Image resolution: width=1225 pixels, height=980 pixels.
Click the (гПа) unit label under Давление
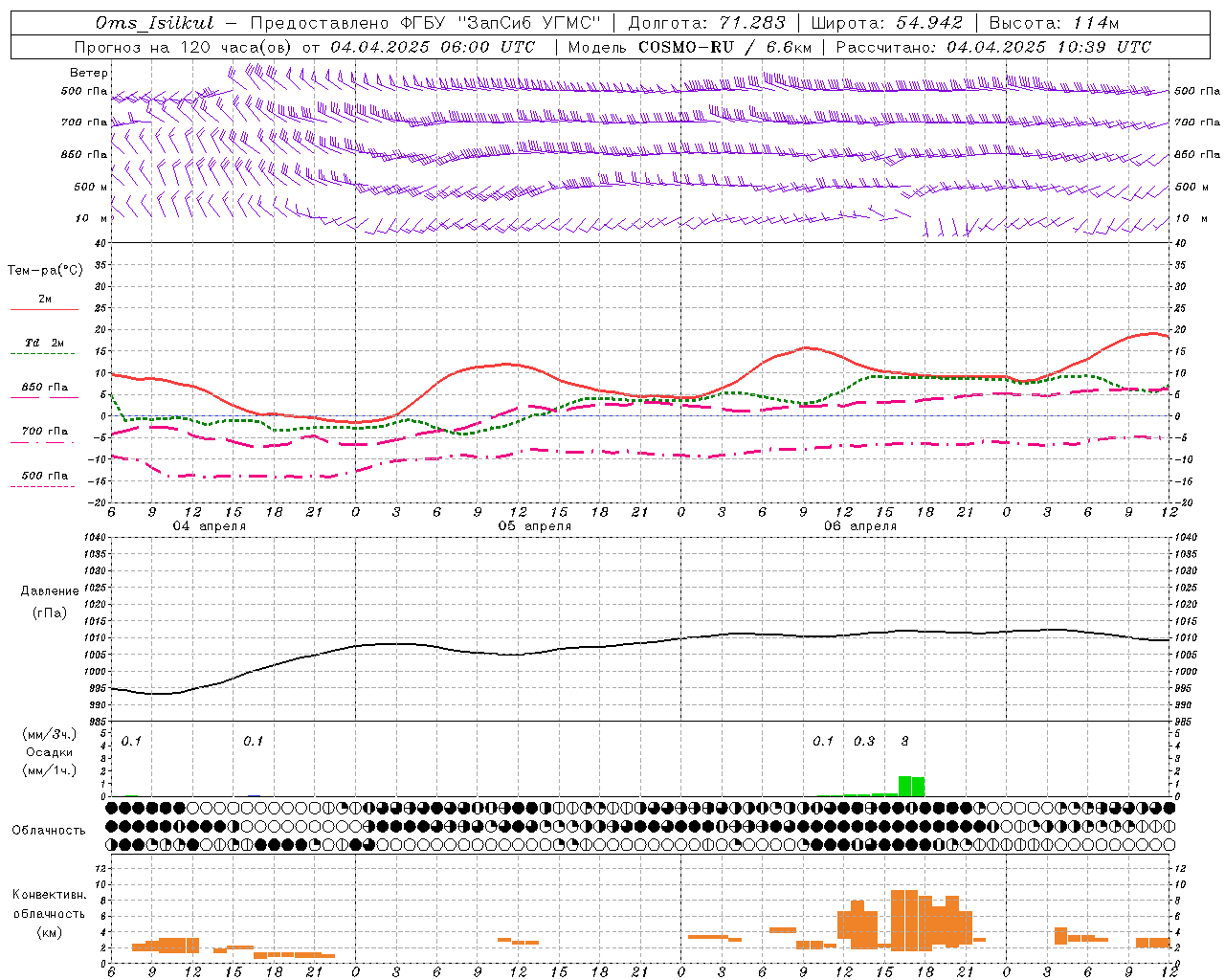(x=50, y=612)
